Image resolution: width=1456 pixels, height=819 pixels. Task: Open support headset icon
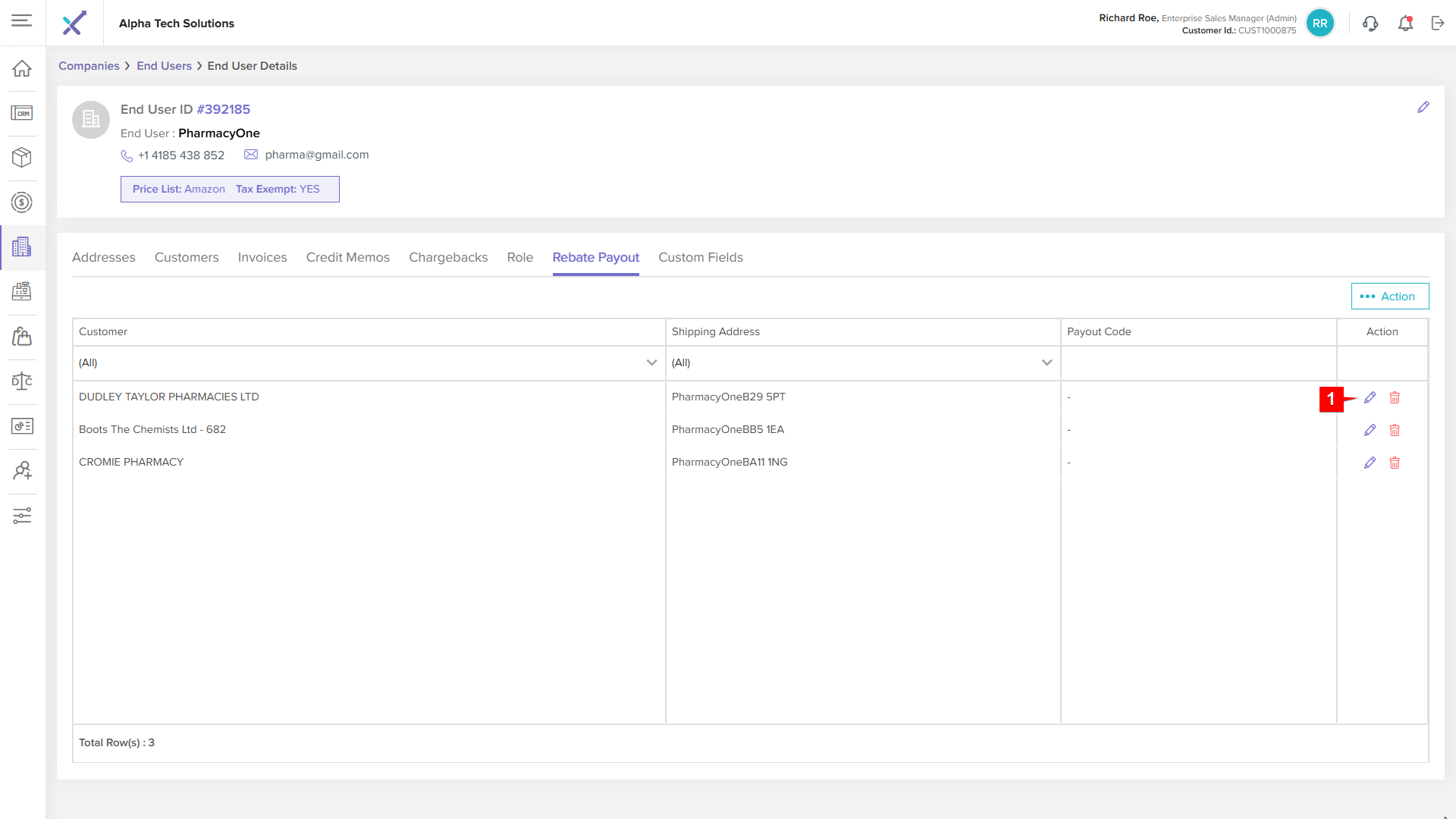[x=1370, y=24]
